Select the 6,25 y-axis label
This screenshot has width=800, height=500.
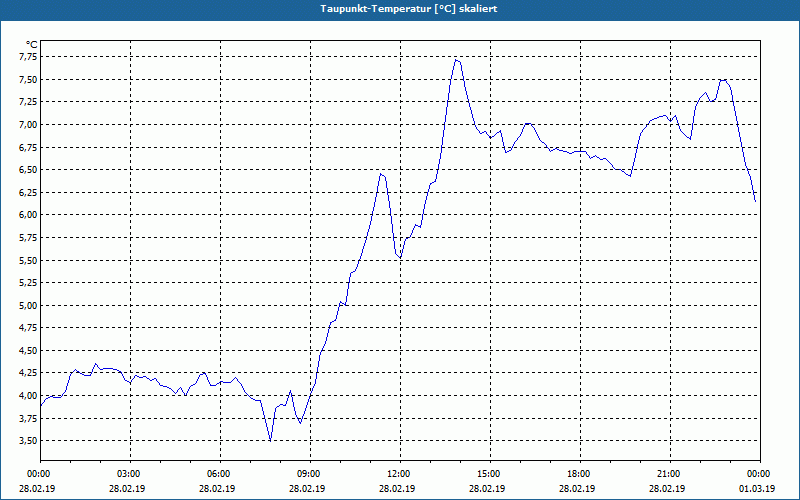28,192
